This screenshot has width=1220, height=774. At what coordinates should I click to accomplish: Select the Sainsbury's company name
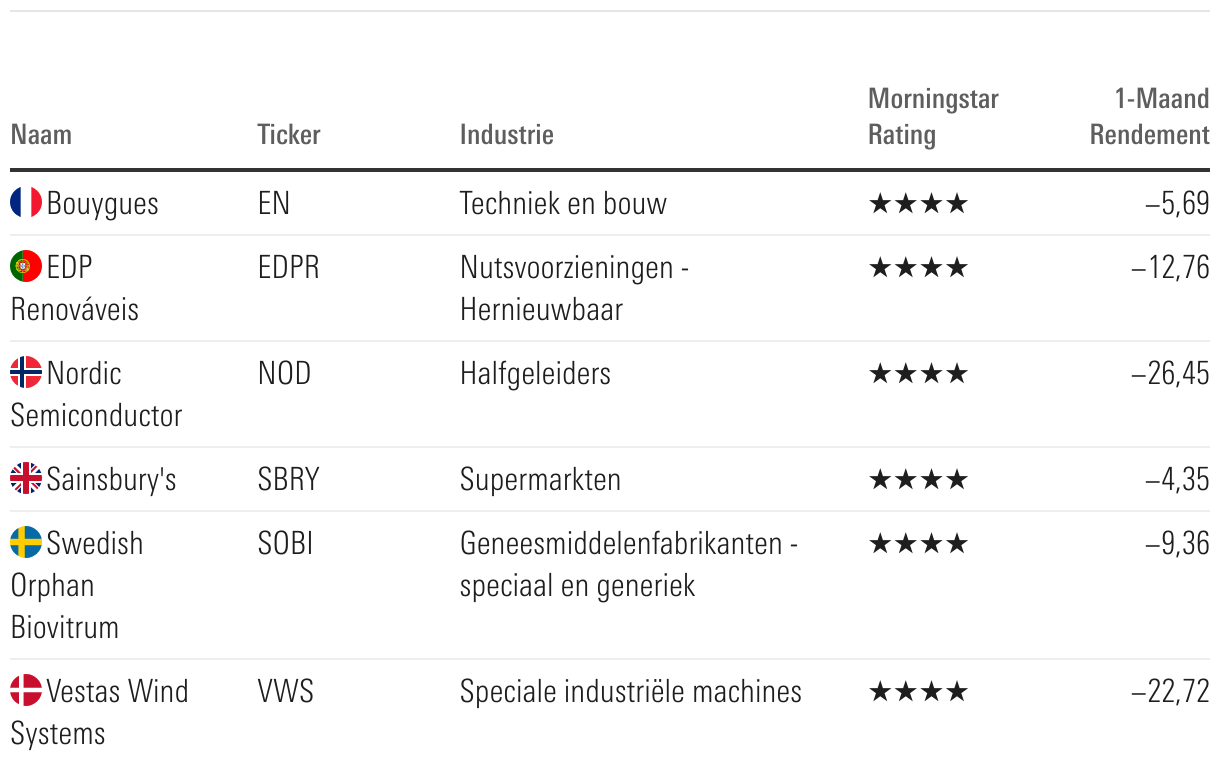tap(111, 480)
